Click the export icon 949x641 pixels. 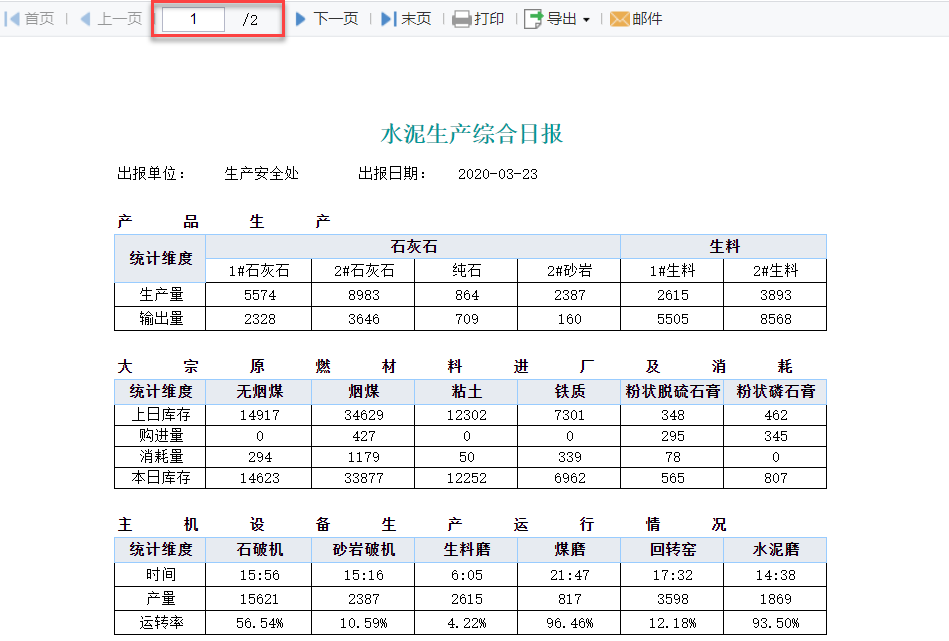pos(533,19)
